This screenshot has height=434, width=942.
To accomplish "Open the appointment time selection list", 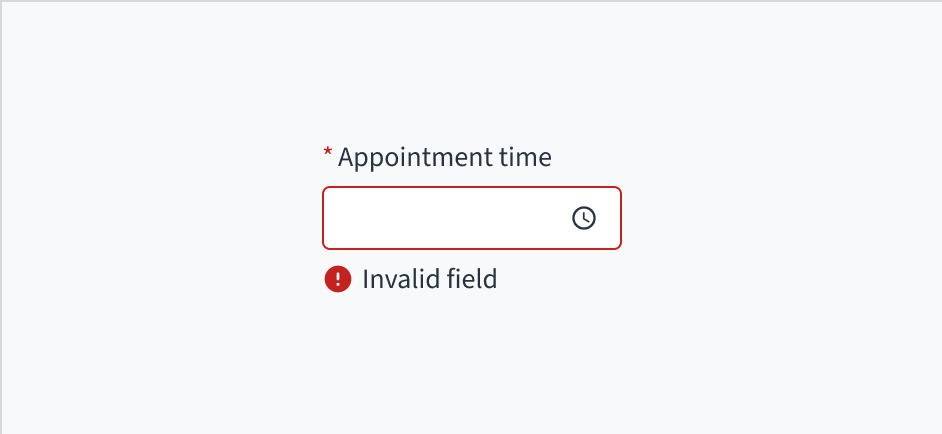I will click(584, 218).
